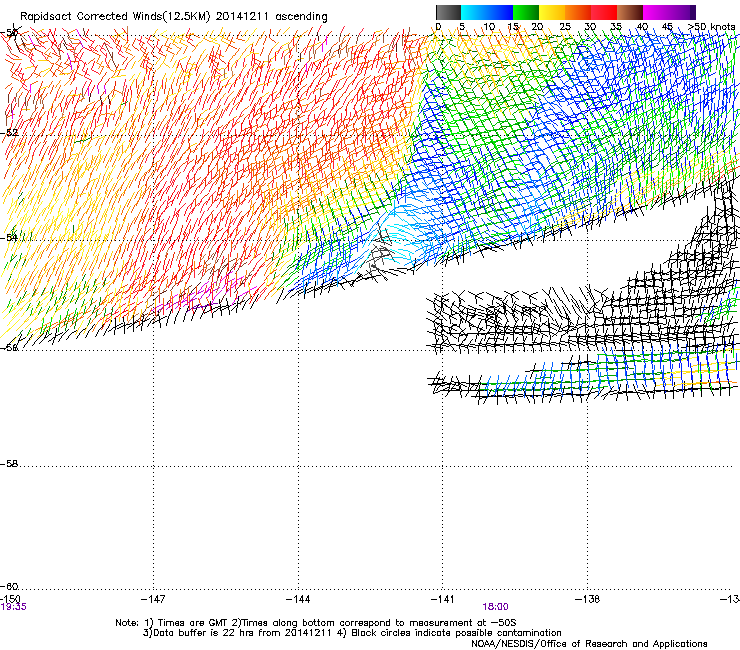Click the '-144' longitude axis label
The width and height of the screenshot is (740, 650).
click(298, 599)
